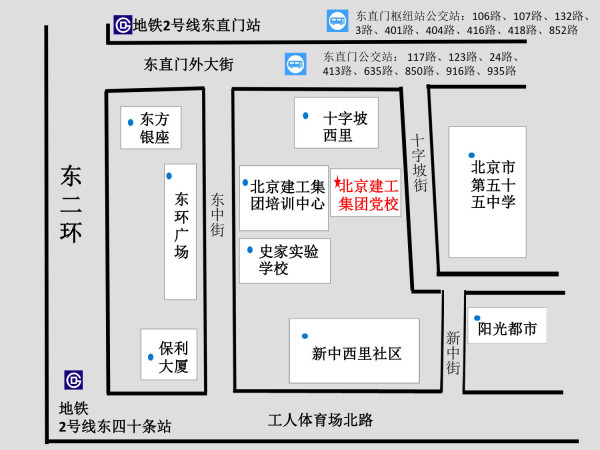
Task: Click the 东直门枢纽站公交站 bus routes text
Action: (474, 23)
